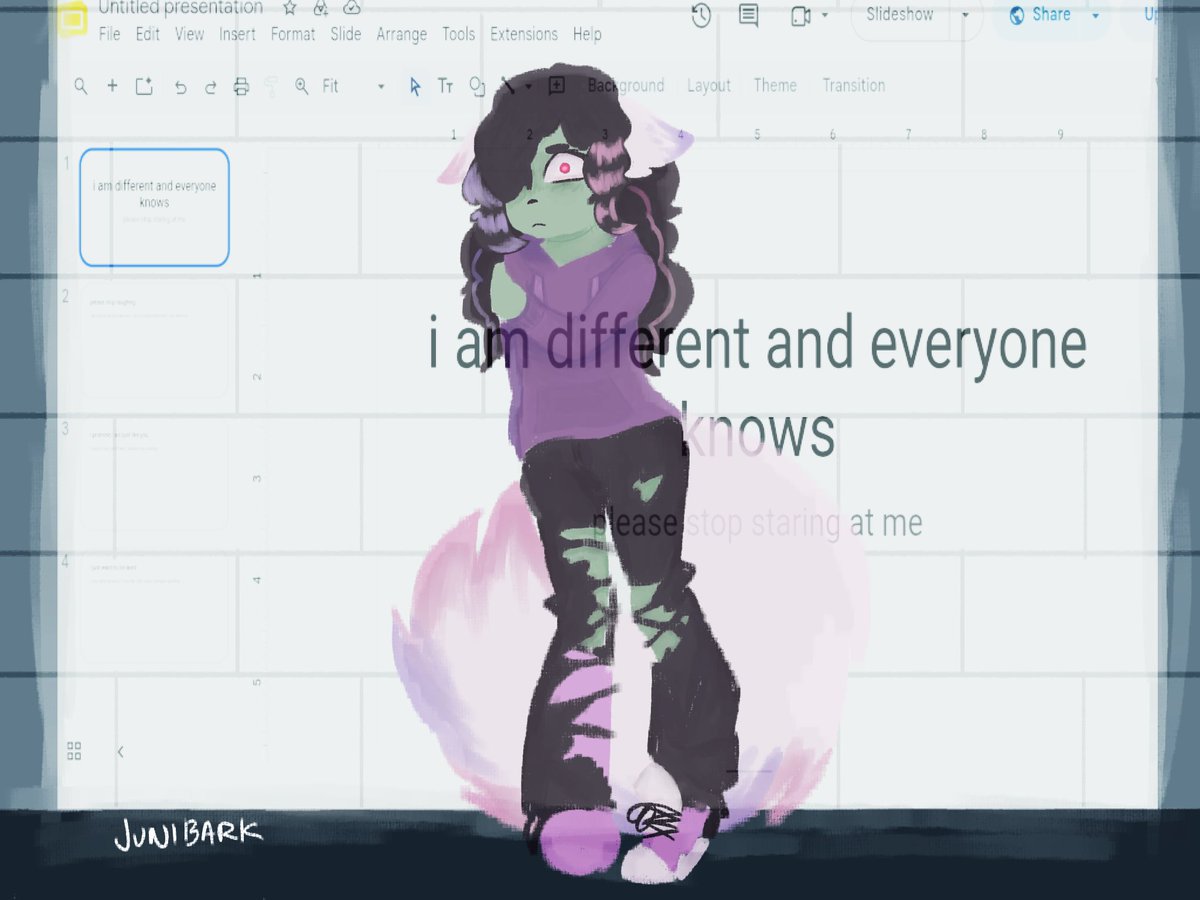The height and width of the screenshot is (900, 1200).
Task: Expand the line tool dropdown arrow
Action: point(528,87)
